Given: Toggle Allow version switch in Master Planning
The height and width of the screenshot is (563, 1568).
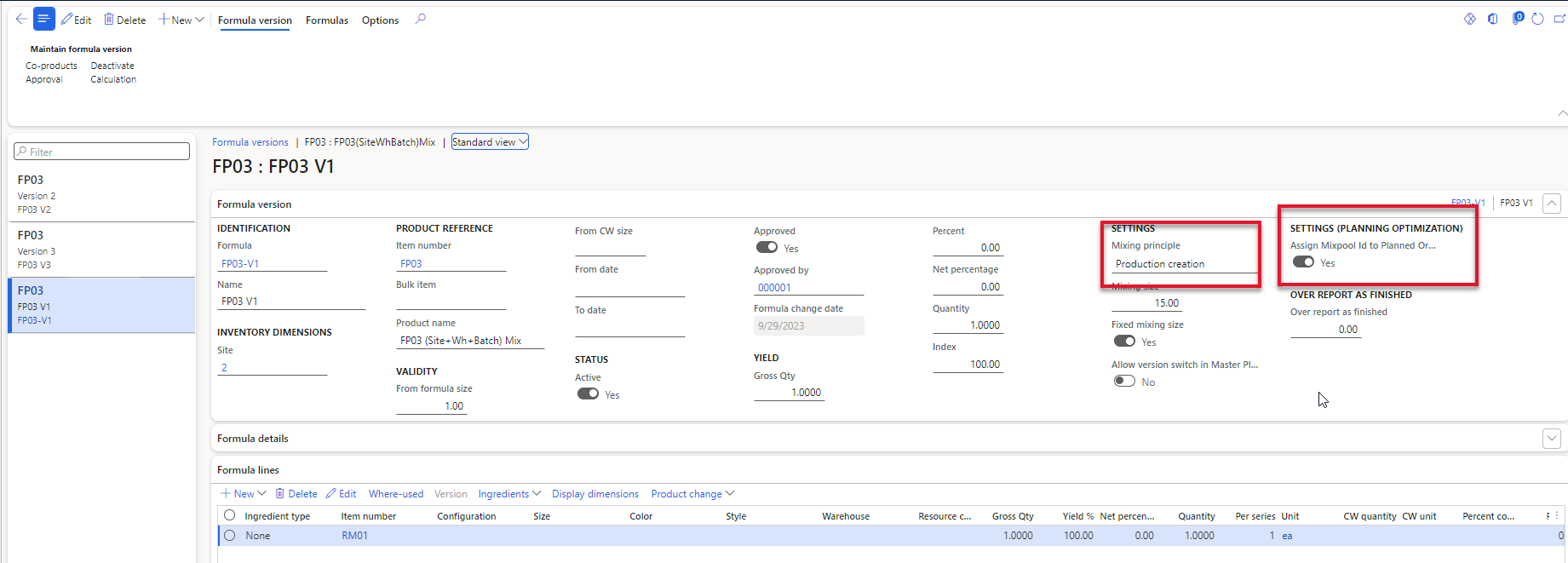Looking at the screenshot, I should point(1124,381).
